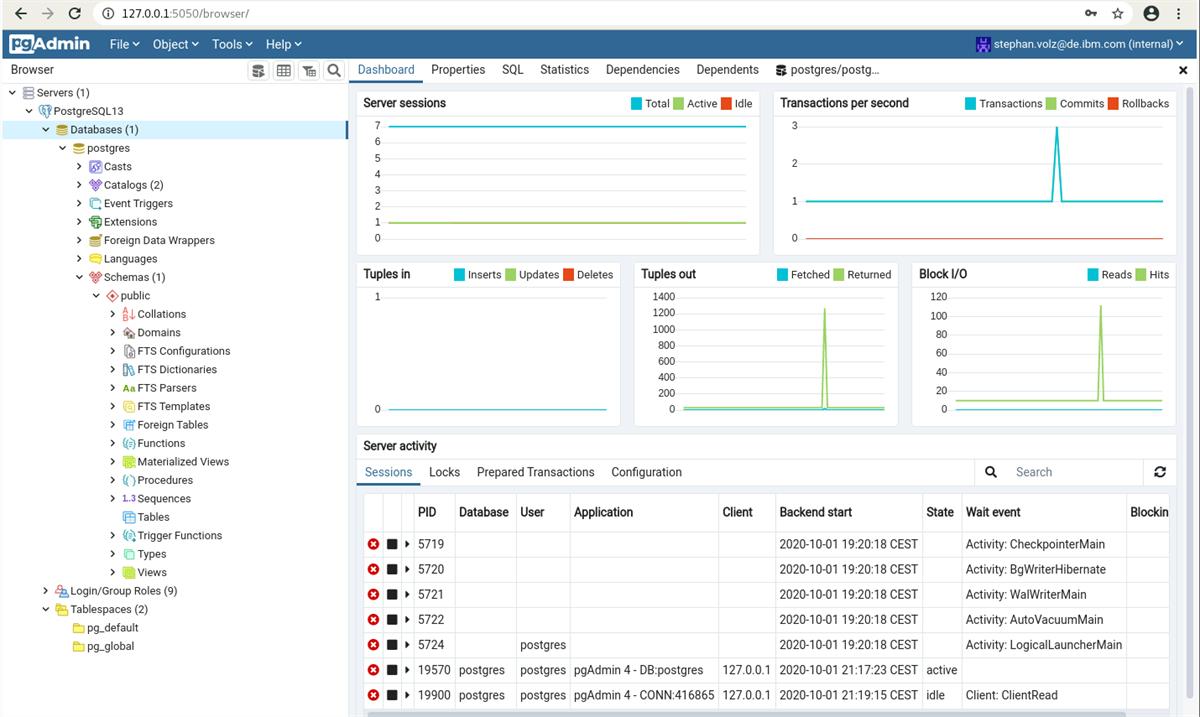Expand the Materialized Views node

pyautogui.click(x=113, y=462)
